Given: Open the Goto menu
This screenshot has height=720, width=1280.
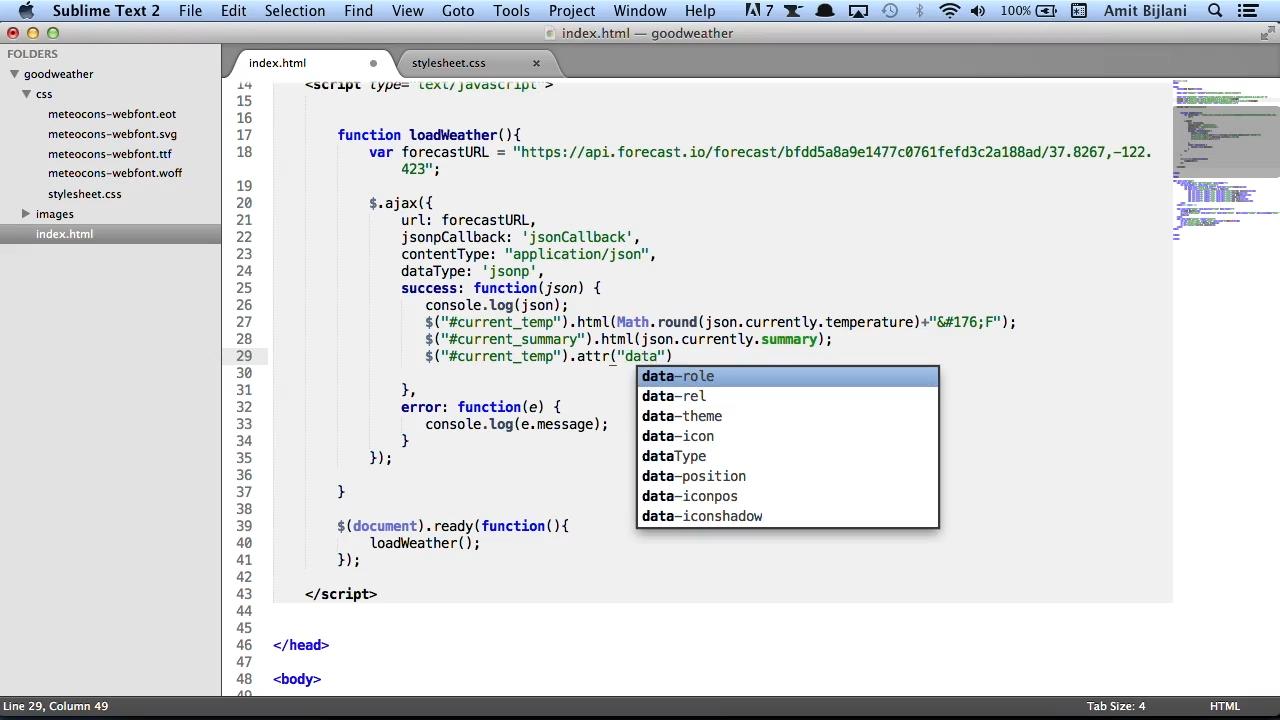Looking at the screenshot, I should click(x=458, y=11).
